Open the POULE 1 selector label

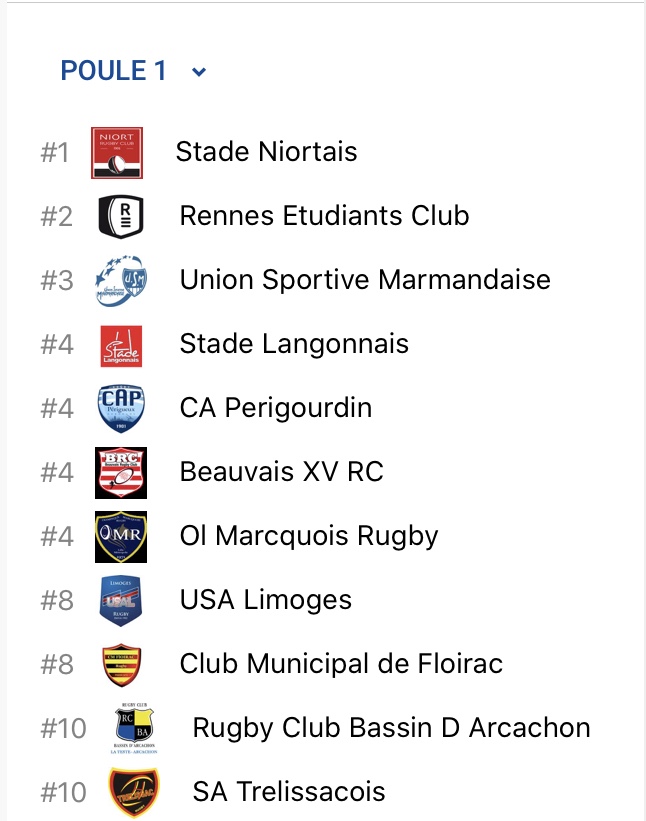(x=113, y=71)
